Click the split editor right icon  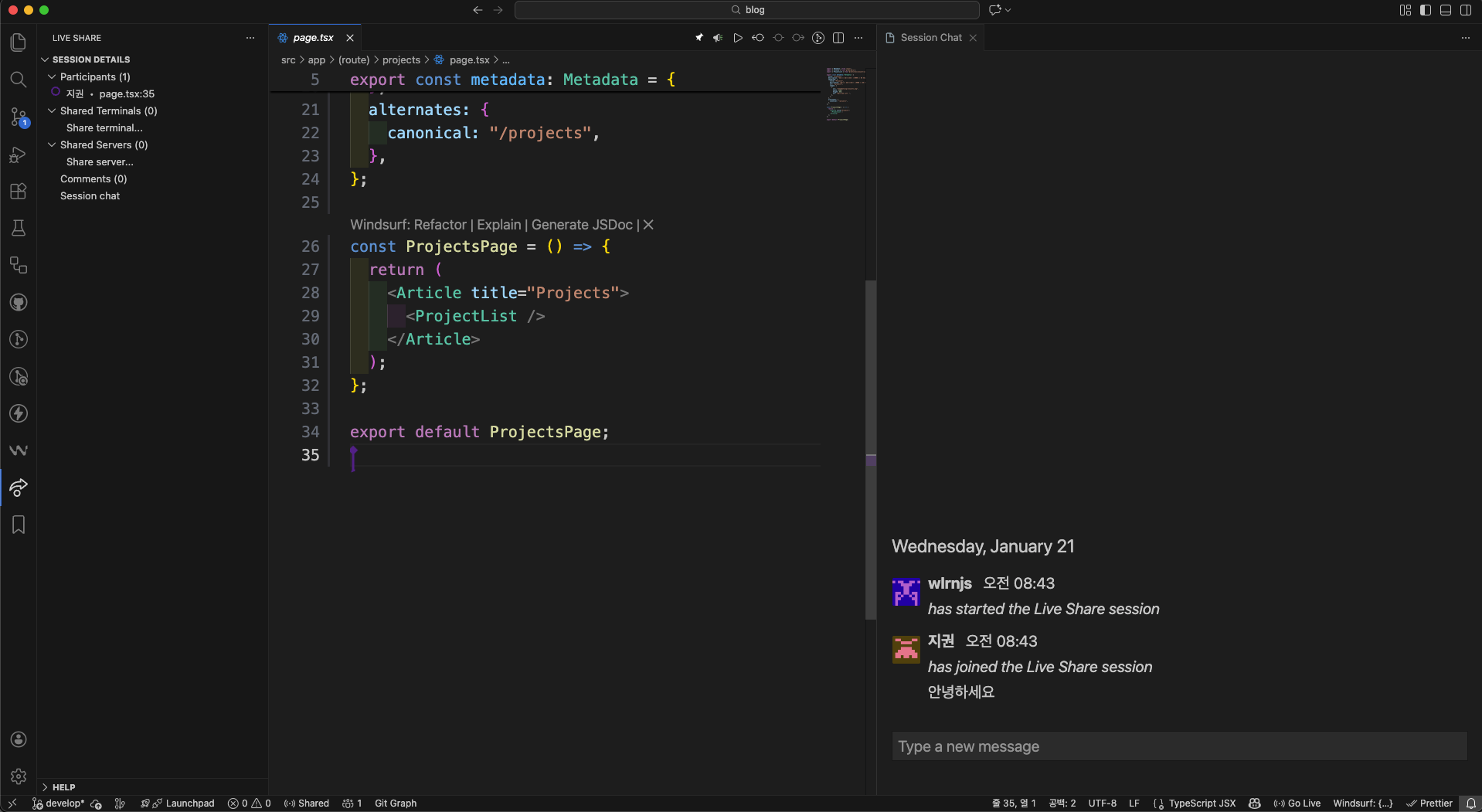838,38
